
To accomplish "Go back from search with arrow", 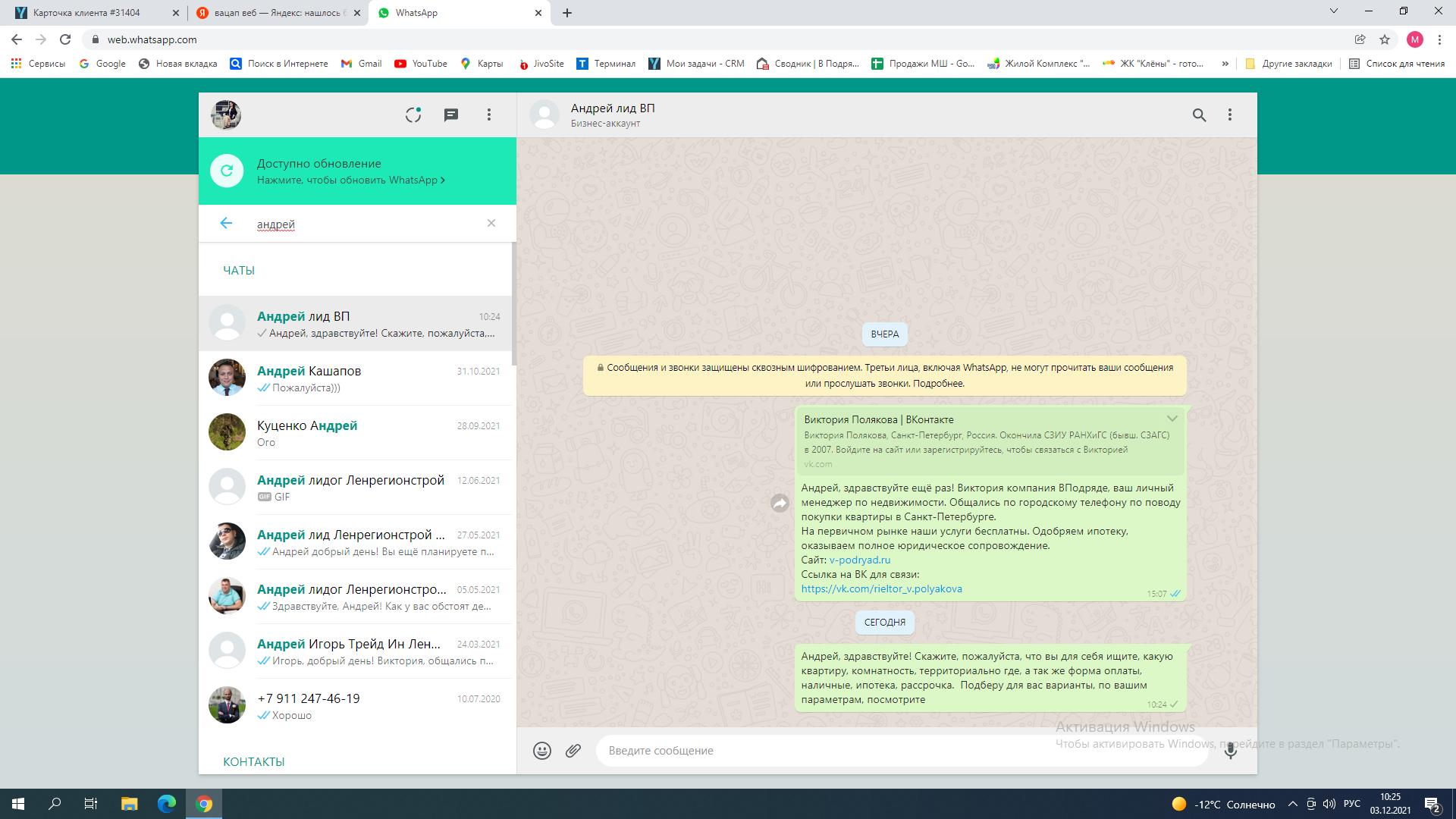I will point(226,223).
